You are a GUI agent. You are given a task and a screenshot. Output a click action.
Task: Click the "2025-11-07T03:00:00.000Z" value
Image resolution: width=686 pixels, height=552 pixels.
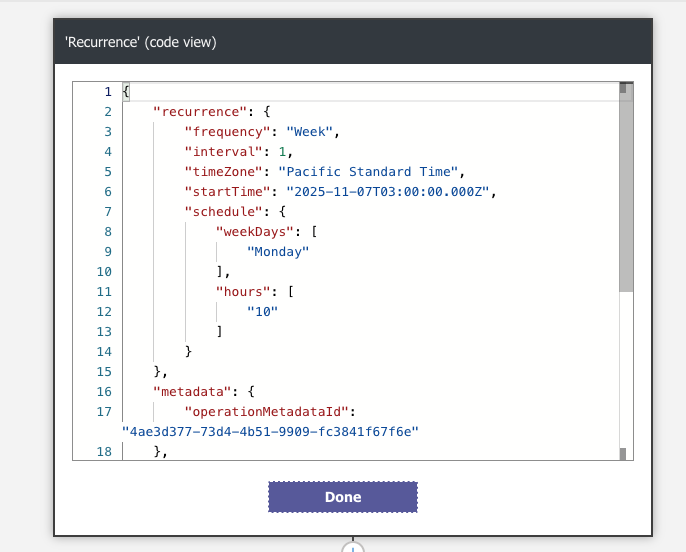(x=388, y=192)
